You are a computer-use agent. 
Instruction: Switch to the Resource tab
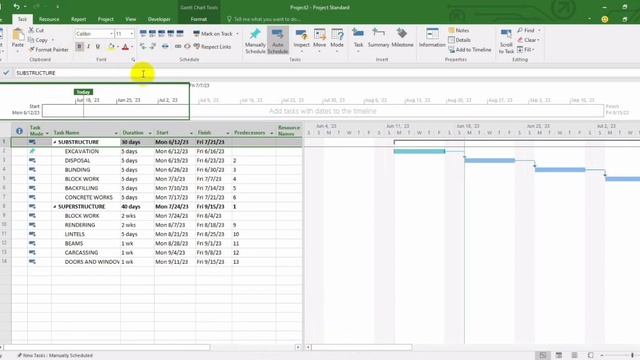pos(49,19)
